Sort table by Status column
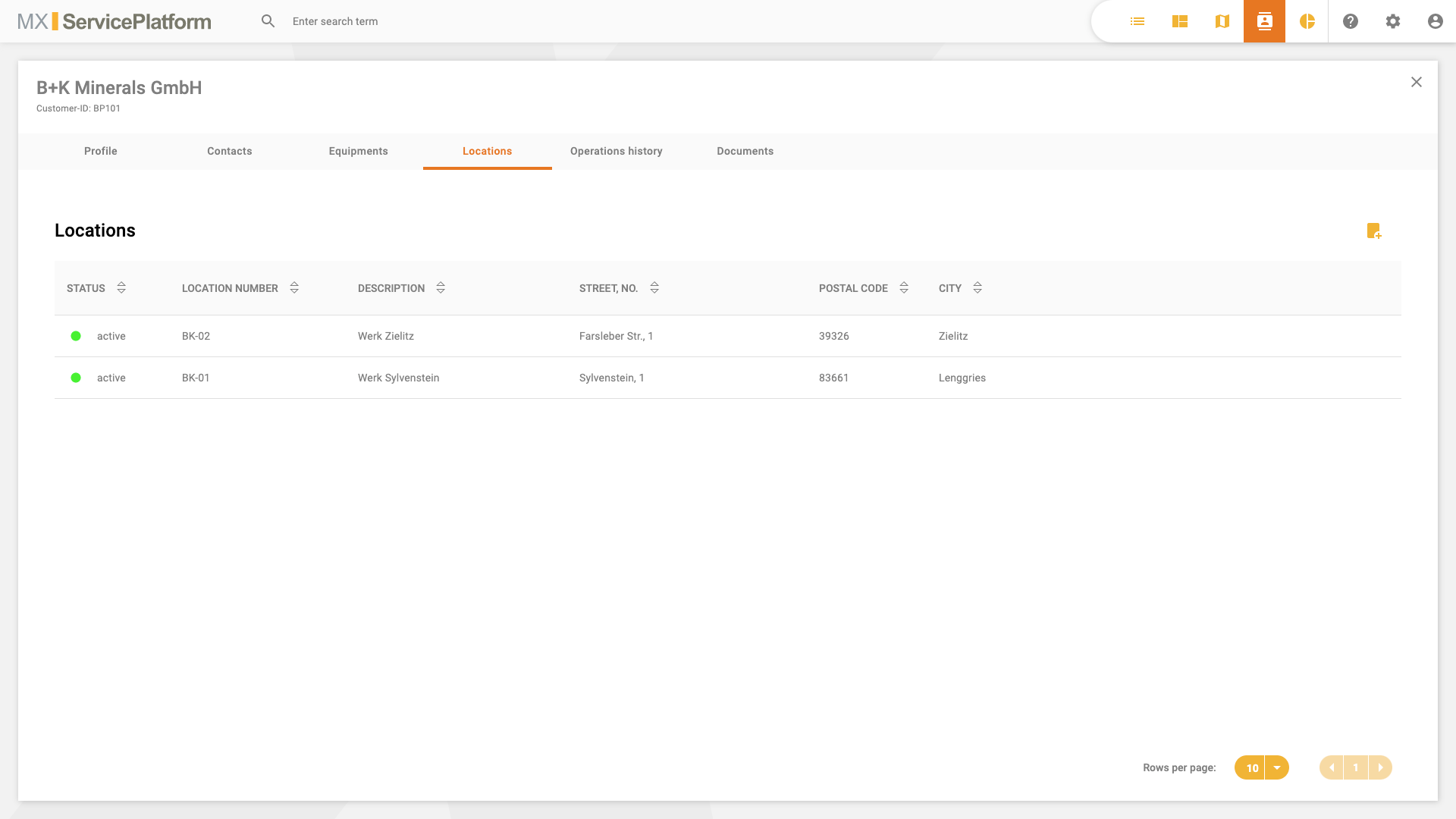 [x=121, y=288]
